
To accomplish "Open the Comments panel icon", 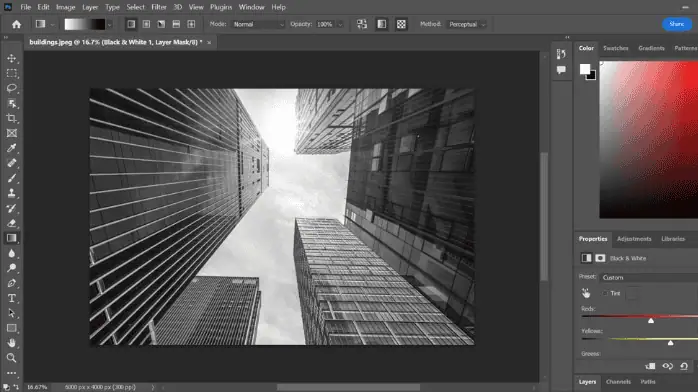I will (x=561, y=70).
